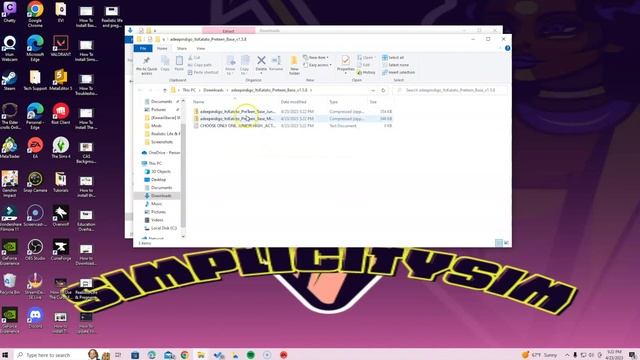Select Local Disk (C:) in navigation pane
Screen dimensions: 640x360
[160, 228]
